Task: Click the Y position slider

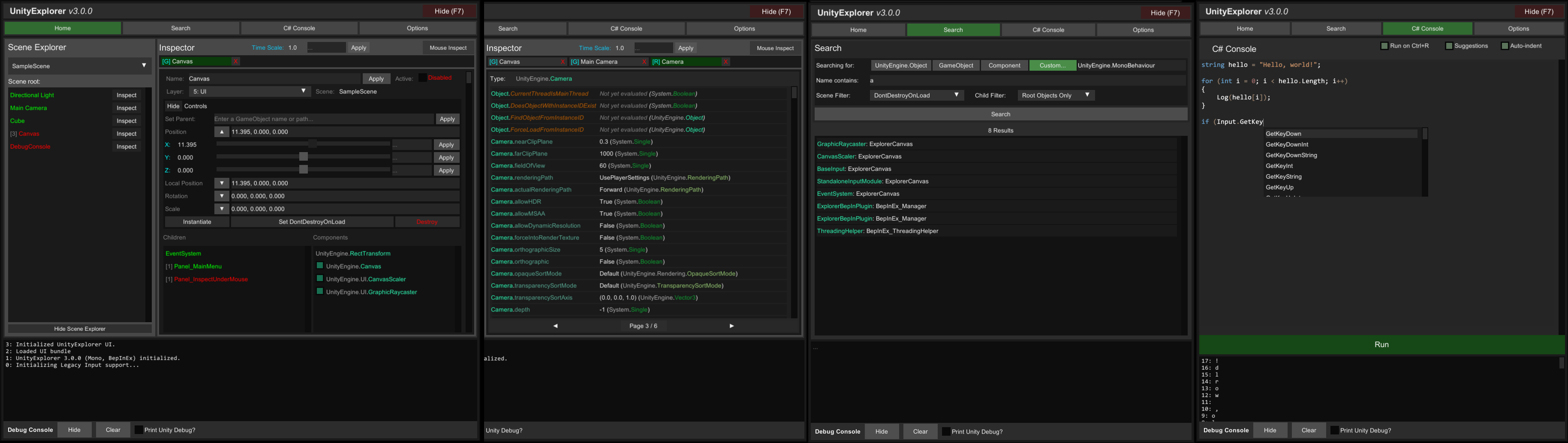Action: tap(303, 157)
